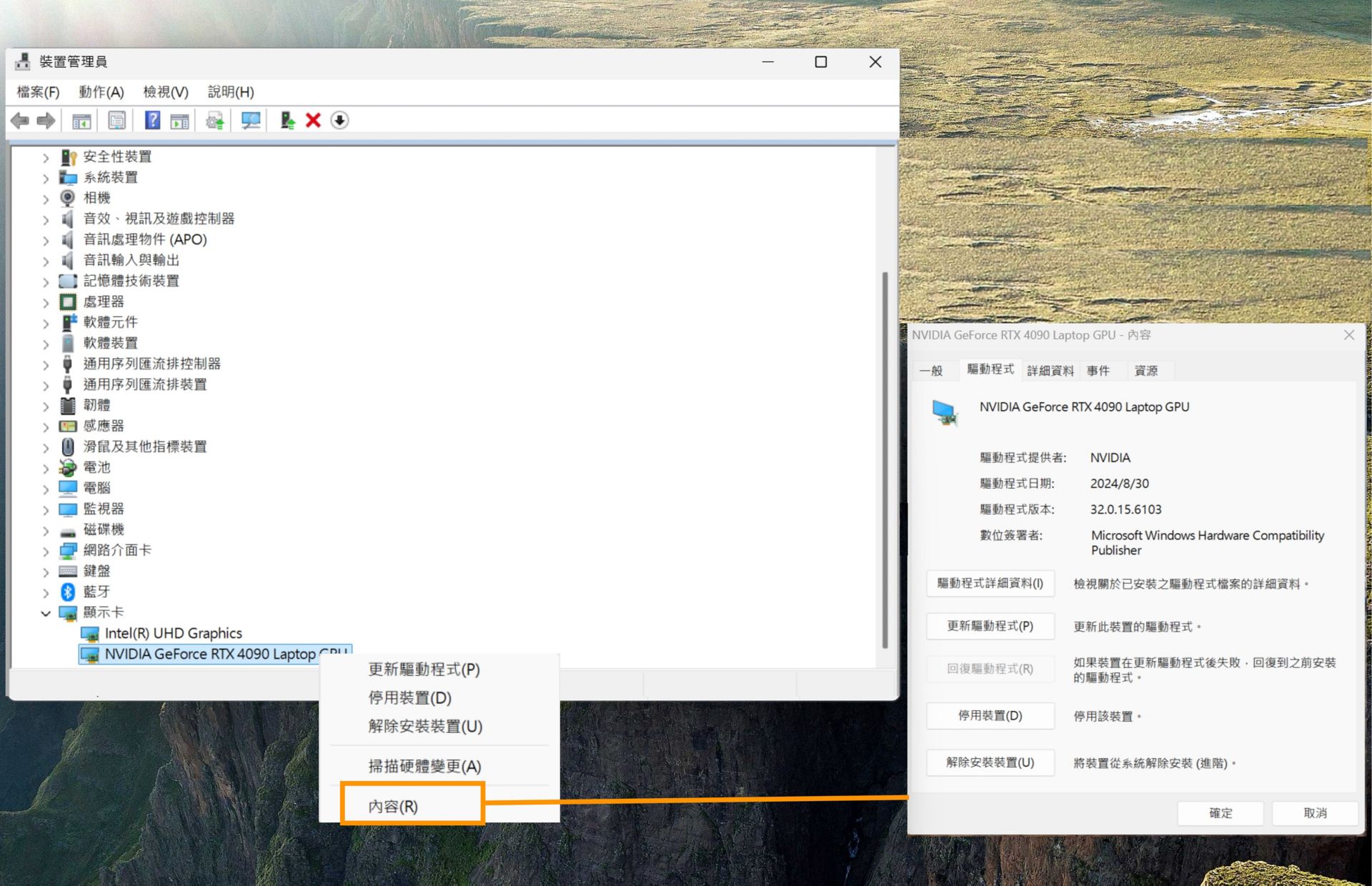Select the Intel(R) UHD Graphics device
Viewport: 1372px width, 886px height.
(x=174, y=633)
